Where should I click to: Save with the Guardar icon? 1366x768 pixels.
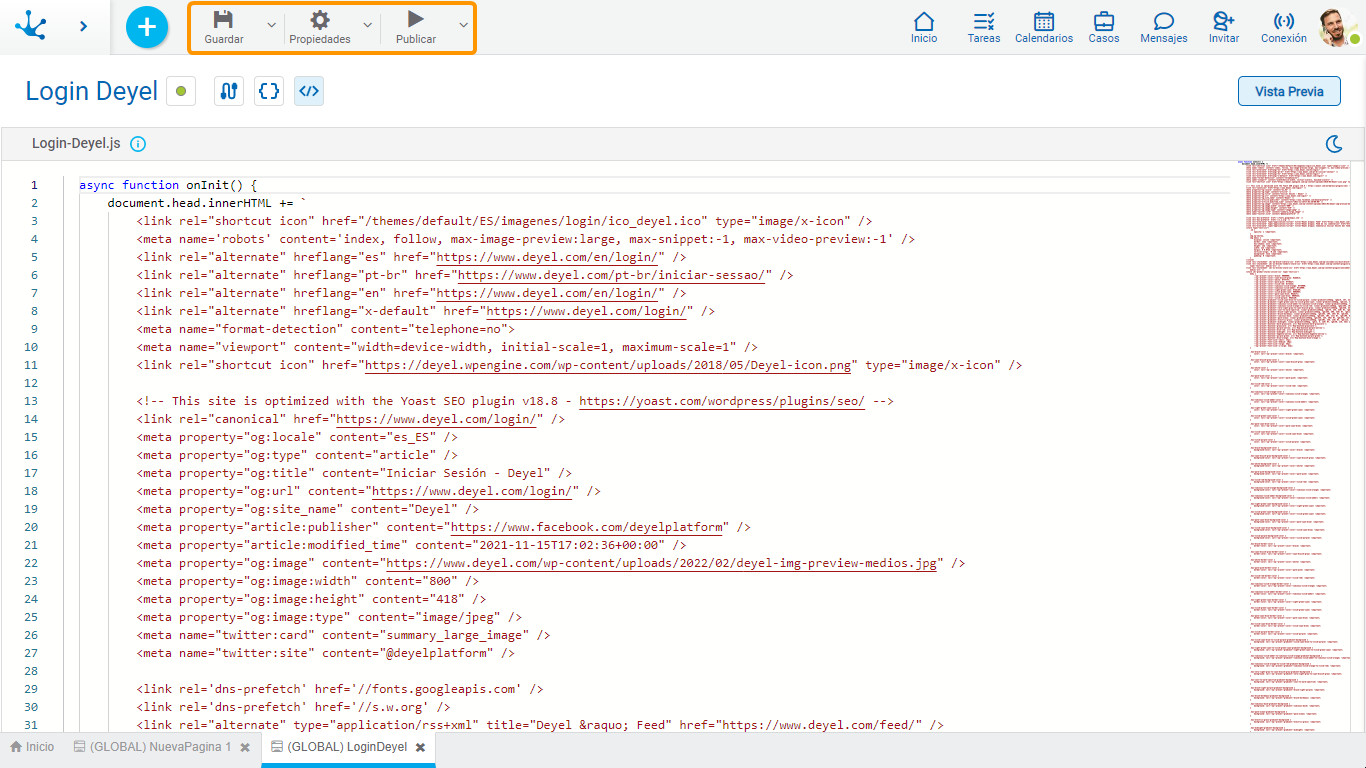coord(224,20)
